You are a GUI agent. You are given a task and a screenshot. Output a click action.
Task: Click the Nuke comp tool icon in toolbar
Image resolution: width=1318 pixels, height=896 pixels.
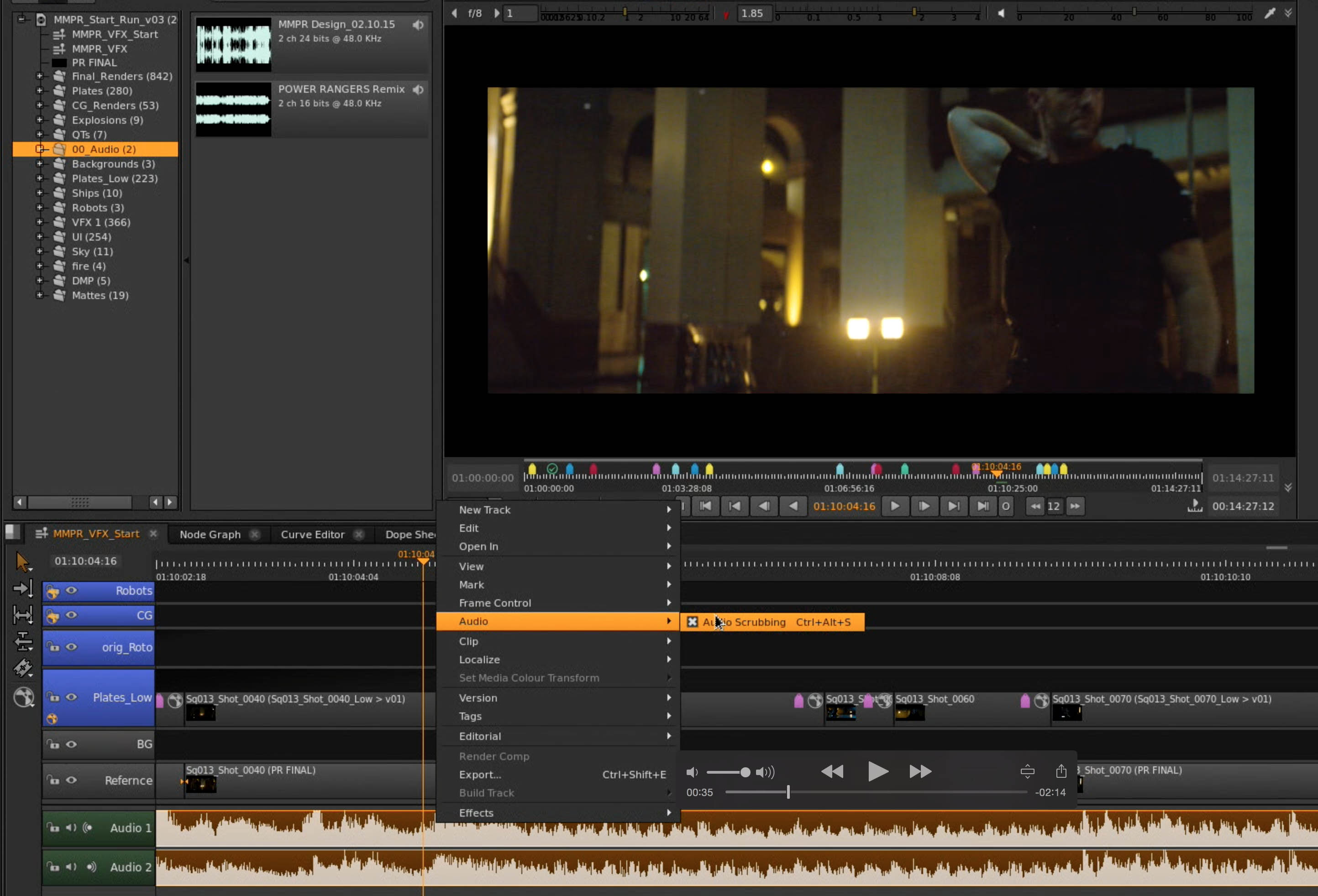24,697
